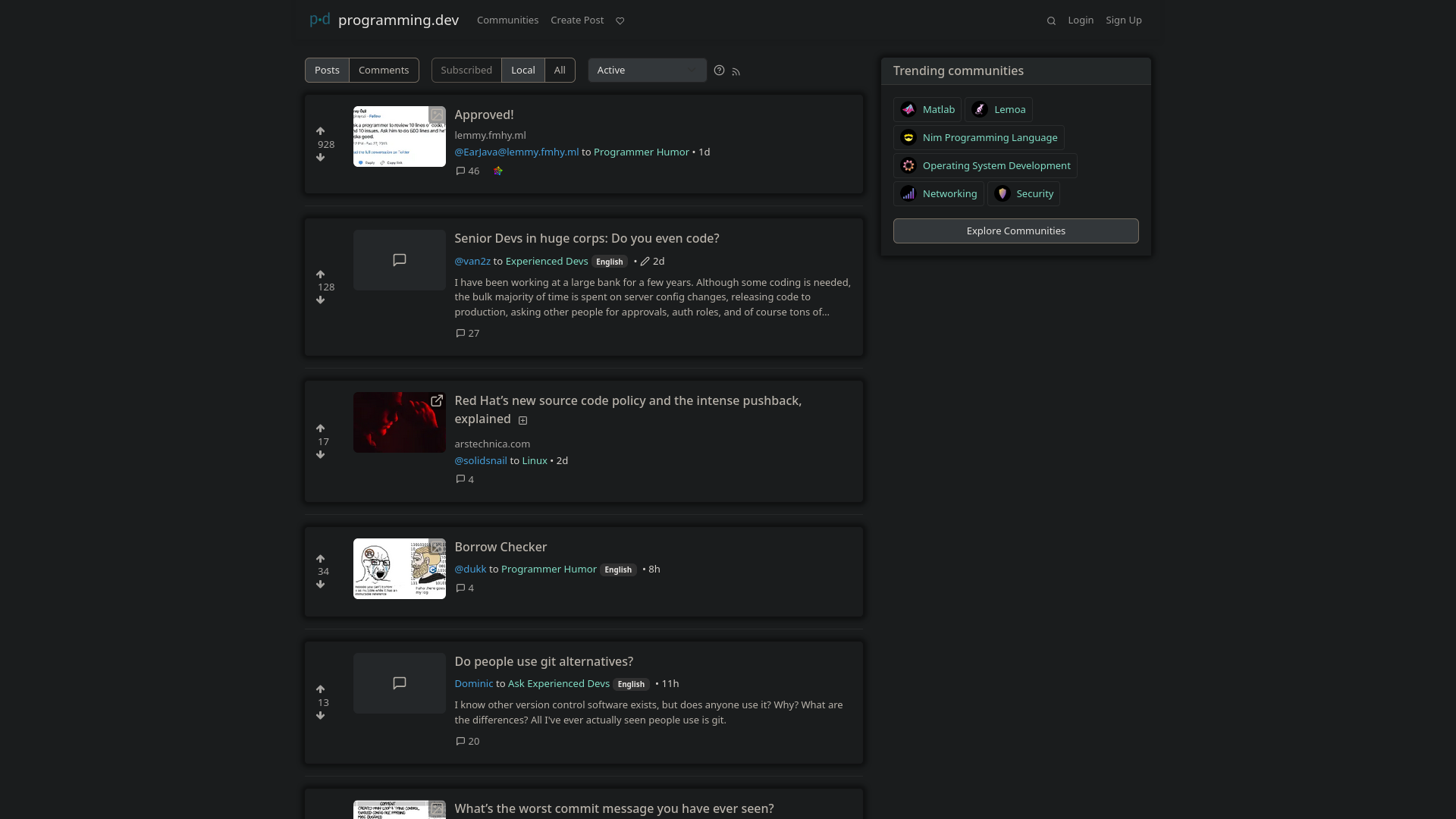Viewport: 1456px width, 819px height.
Task: Upvote Do people use git alternatives post
Action: pyautogui.click(x=320, y=689)
